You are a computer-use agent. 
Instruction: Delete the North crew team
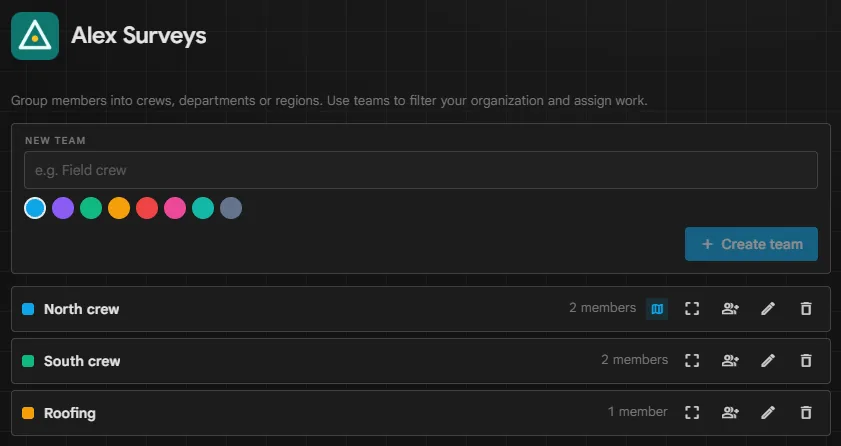[x=806, y=309]
